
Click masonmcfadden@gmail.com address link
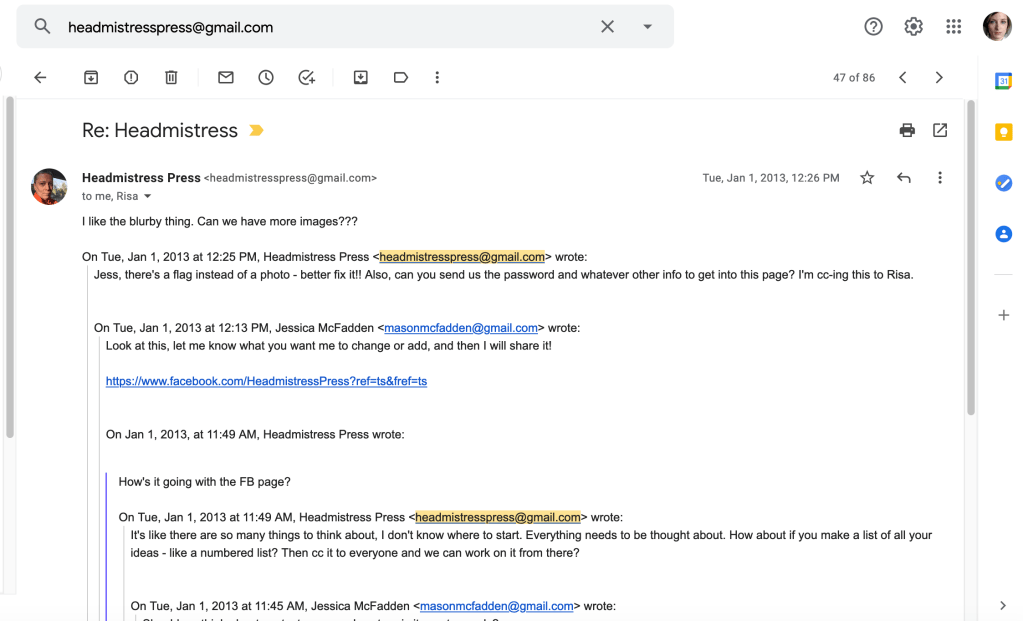point(461,327)
